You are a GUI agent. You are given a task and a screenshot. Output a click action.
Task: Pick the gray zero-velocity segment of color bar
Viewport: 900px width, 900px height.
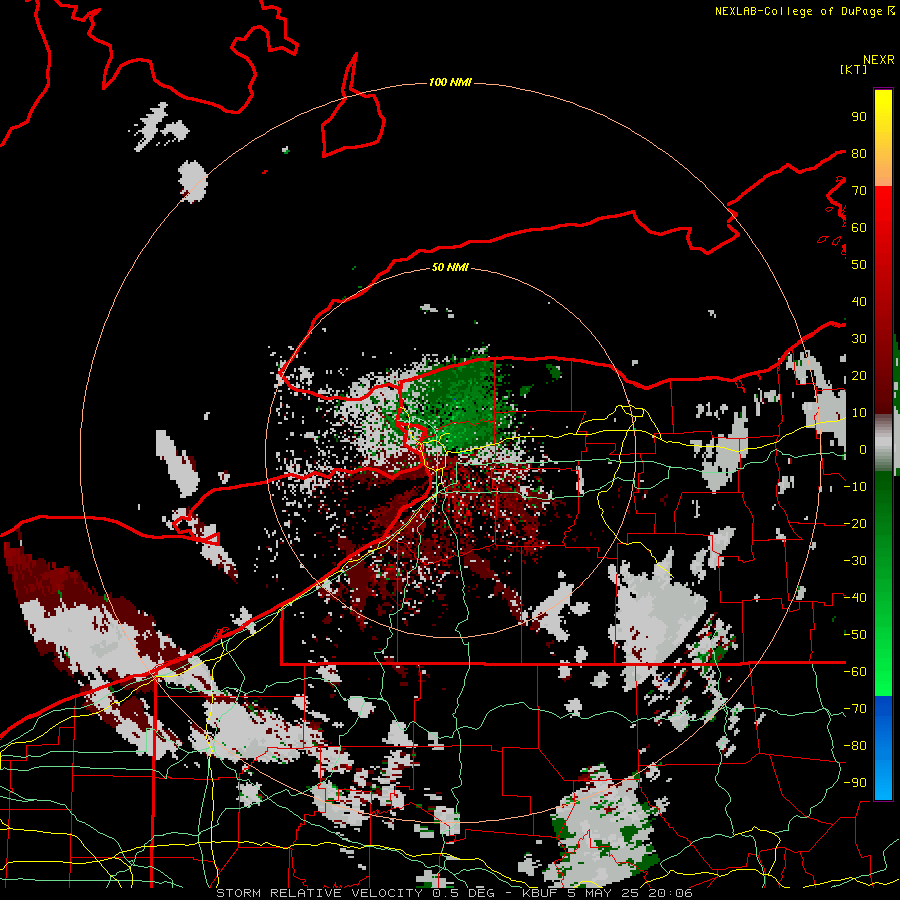tap(883, 443)
